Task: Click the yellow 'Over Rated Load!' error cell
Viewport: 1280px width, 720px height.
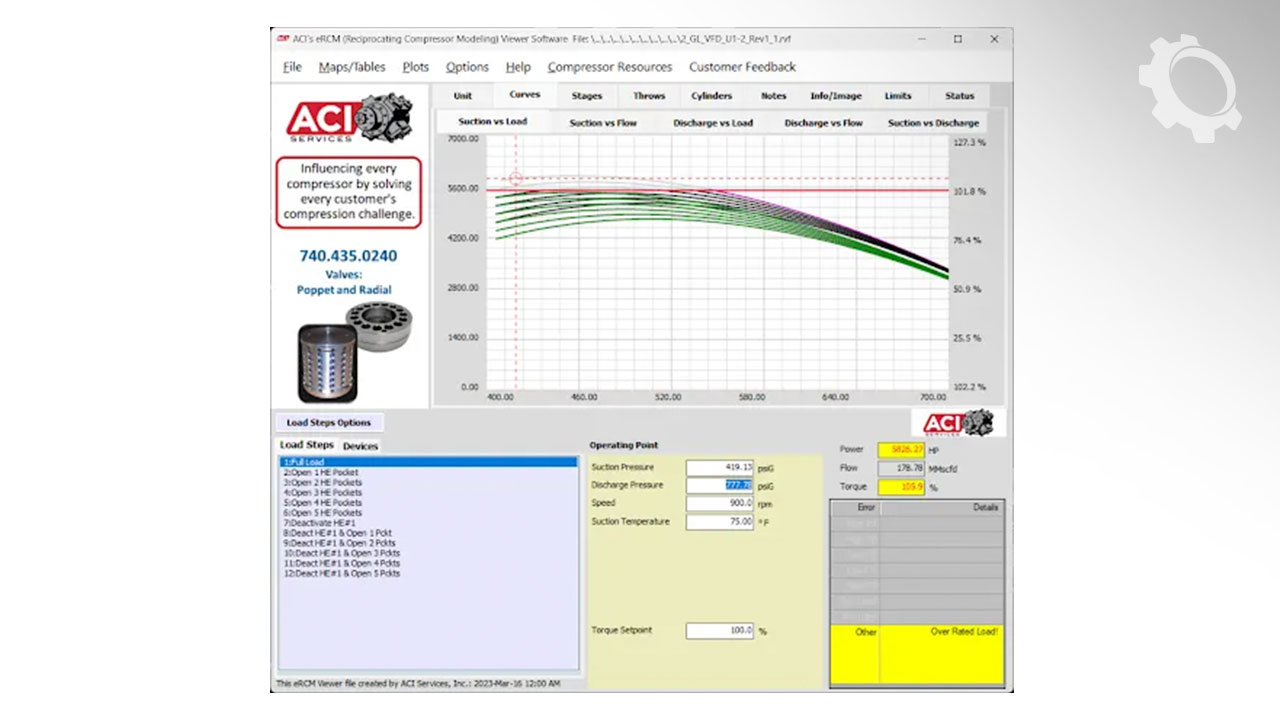Action: coord(941,654)
